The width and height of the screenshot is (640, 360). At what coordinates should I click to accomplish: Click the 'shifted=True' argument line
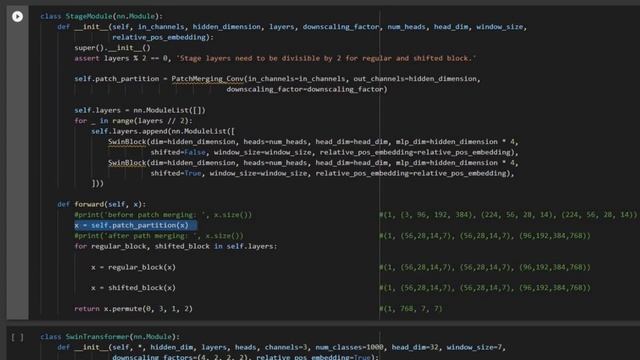332,173
